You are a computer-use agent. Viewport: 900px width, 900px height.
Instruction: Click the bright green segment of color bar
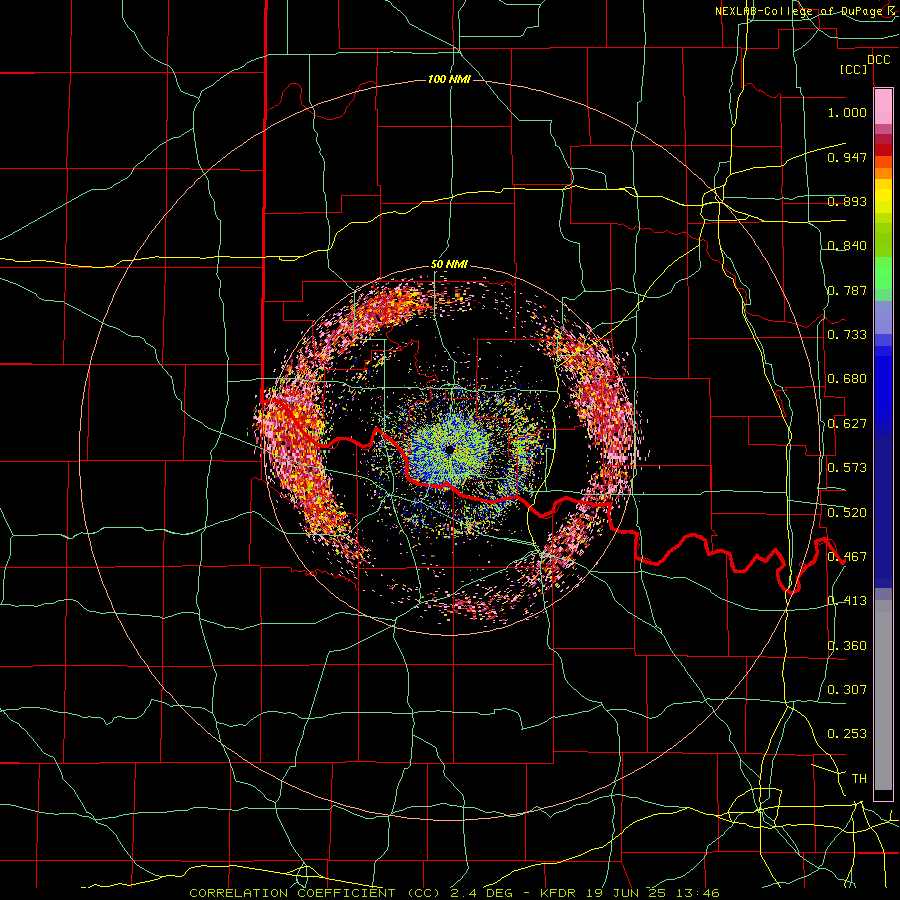[883, 273]
